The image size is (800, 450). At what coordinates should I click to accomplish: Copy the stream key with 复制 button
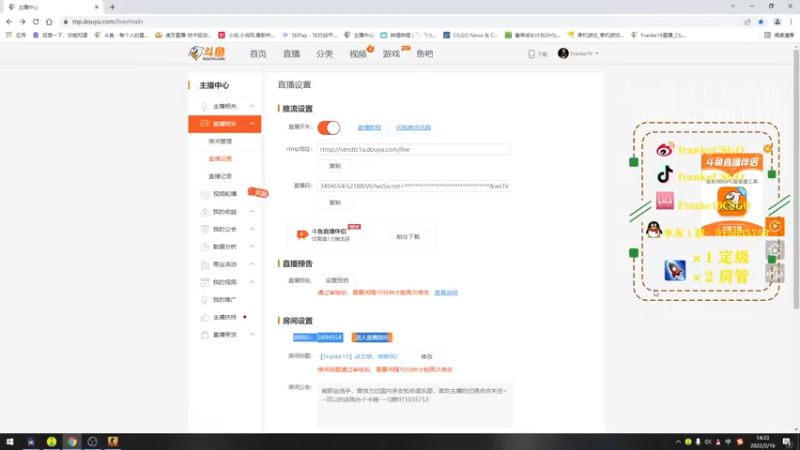[x=335, y=203]
